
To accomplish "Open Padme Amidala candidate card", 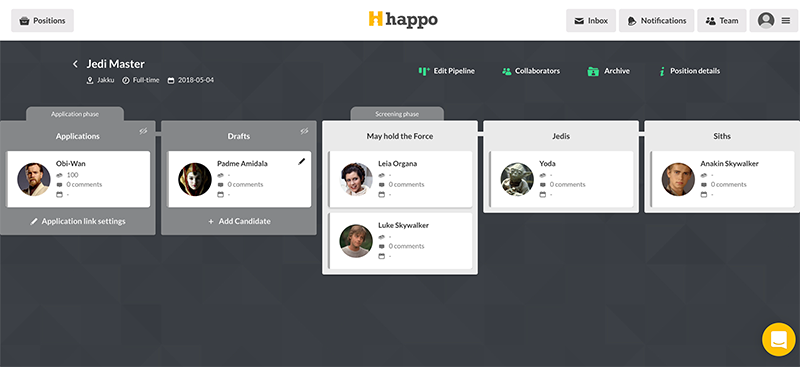I will [239, 179].
